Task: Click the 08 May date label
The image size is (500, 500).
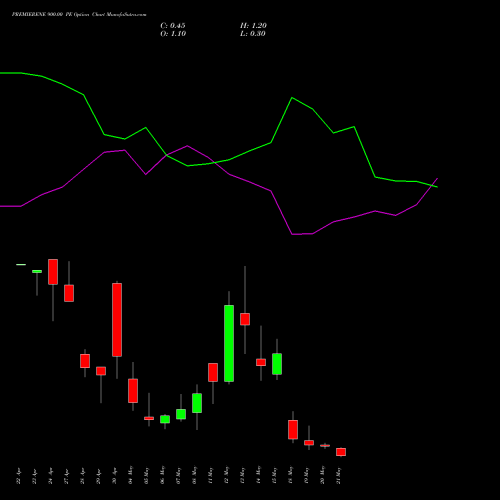Action: 195,476
